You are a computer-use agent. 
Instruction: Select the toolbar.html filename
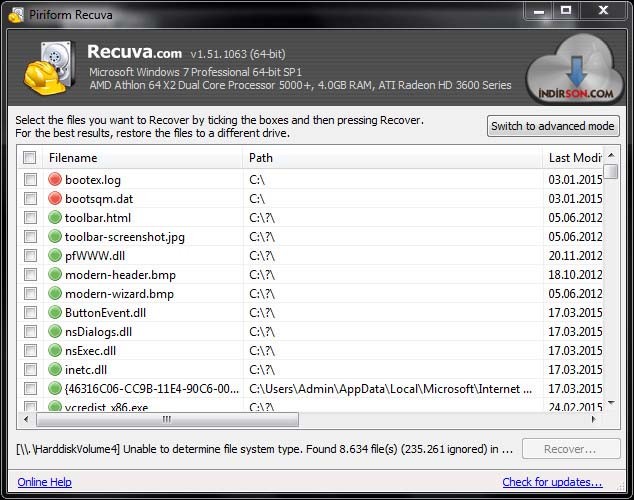pos(98,218)
